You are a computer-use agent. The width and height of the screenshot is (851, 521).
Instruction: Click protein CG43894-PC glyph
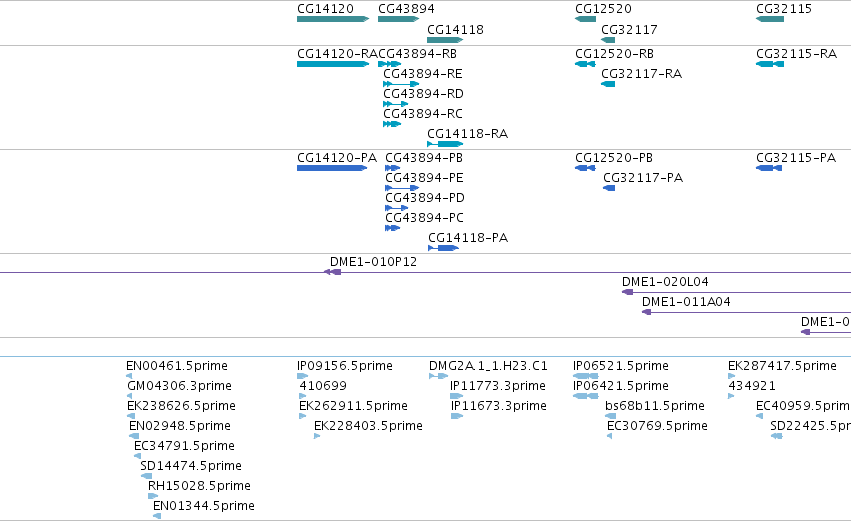point(392,228)
